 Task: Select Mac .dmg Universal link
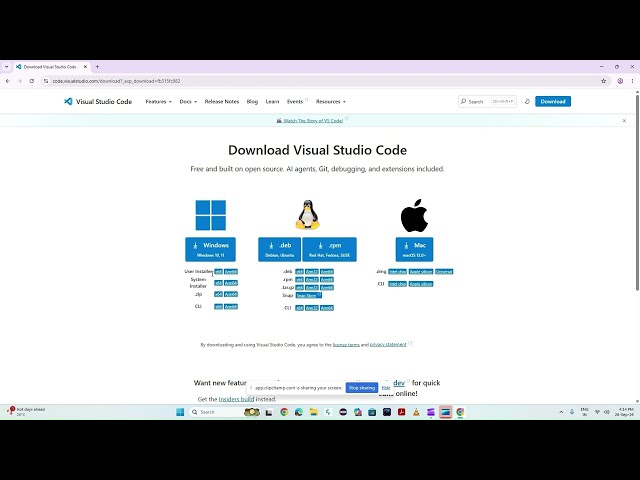pos(444,271)
